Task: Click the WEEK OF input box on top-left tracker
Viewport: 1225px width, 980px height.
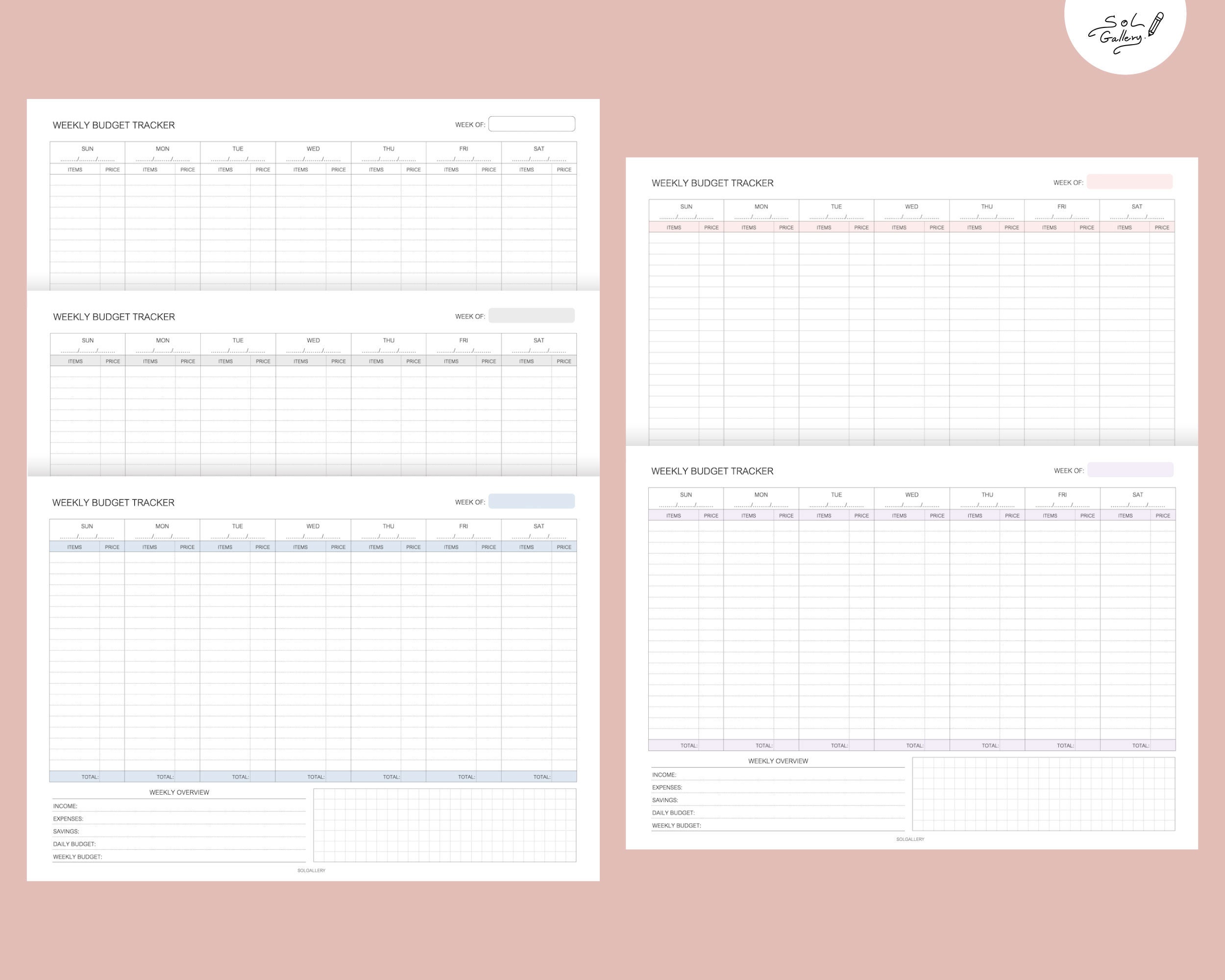Action: tap(533, 123)
